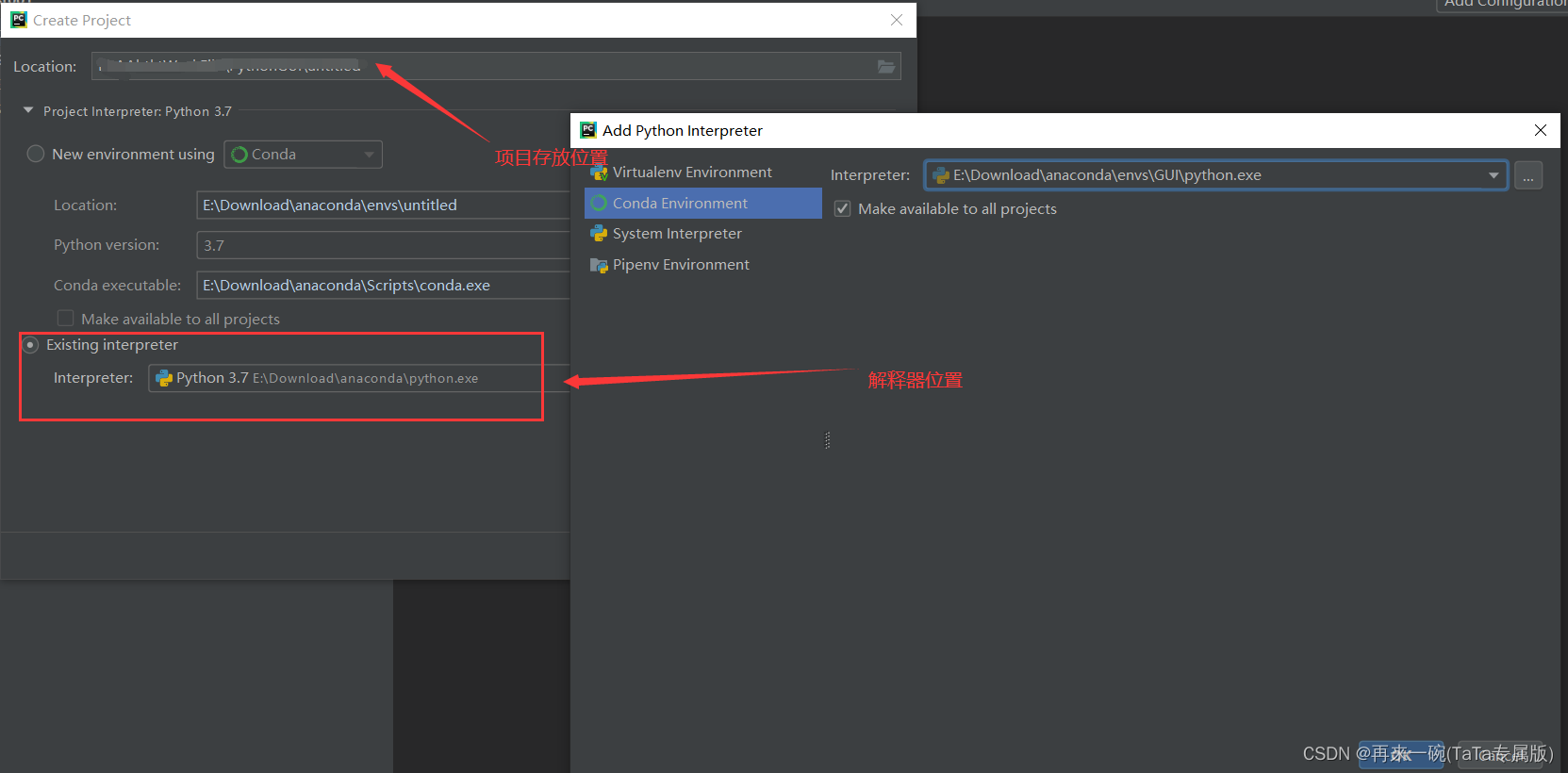Screen dimensions: 1568x773
Task: Select the New environment using radio button
Action: pyautogui.click(x=36, y=154)
